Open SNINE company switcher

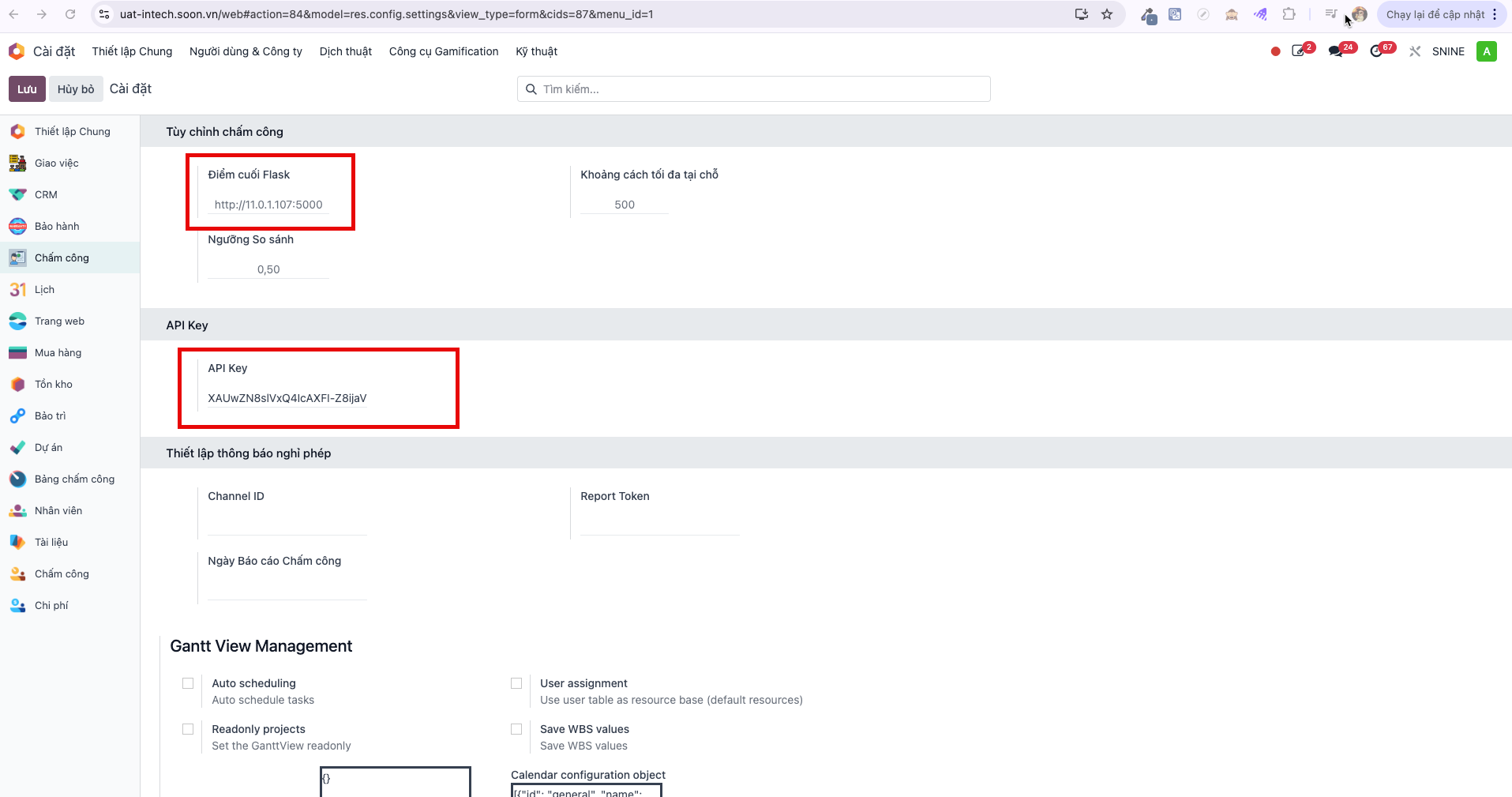click(1448, 51)
